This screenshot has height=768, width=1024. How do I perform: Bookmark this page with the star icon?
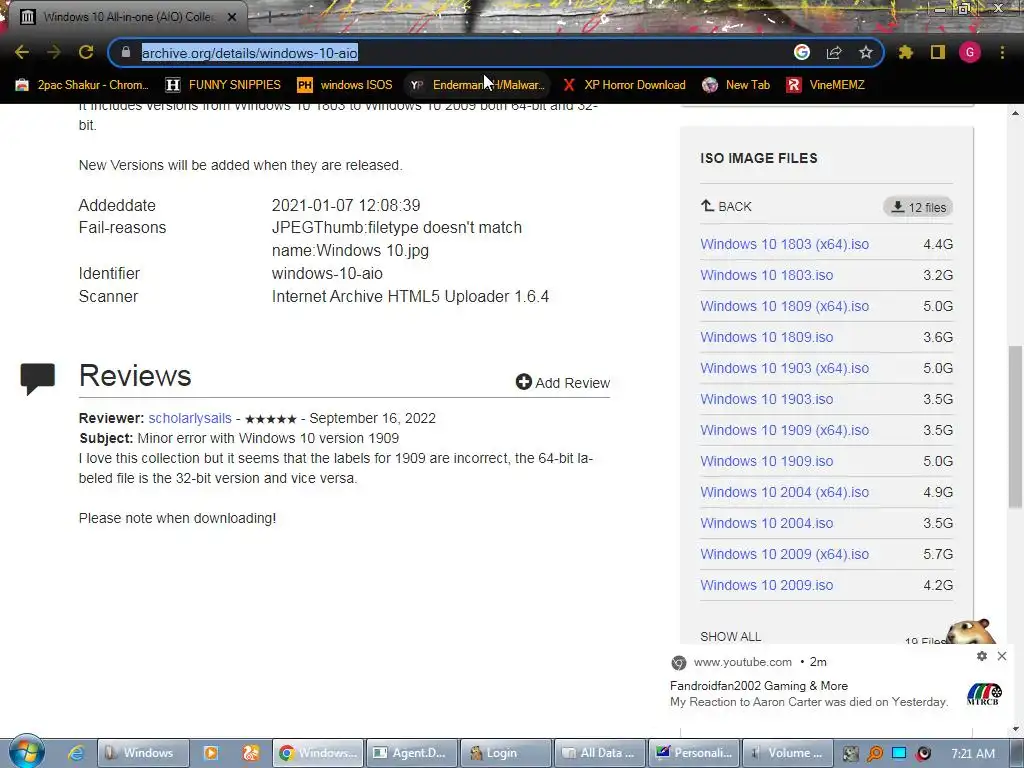tap(866, 52)
